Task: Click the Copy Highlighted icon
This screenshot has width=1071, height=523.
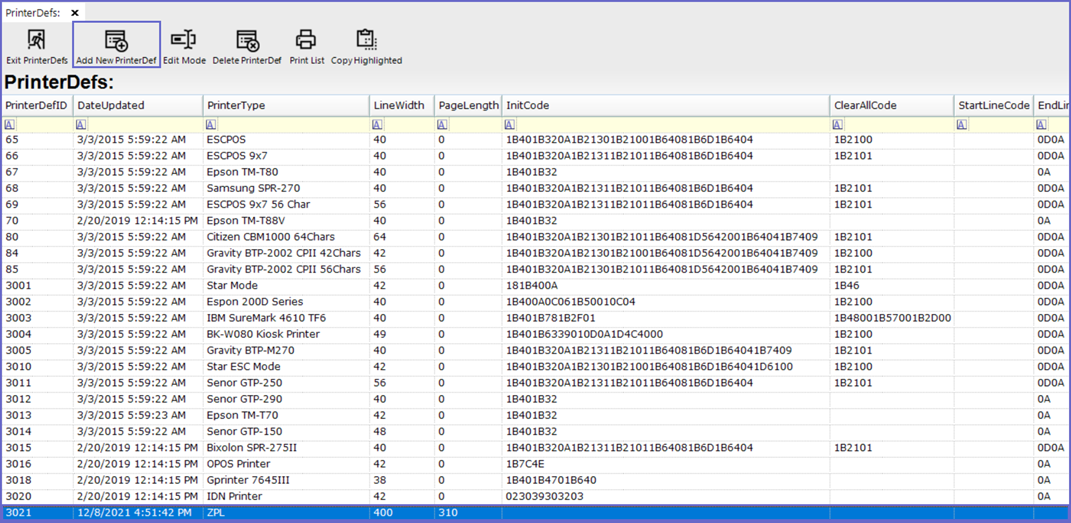Action: (x=366, y=41)
